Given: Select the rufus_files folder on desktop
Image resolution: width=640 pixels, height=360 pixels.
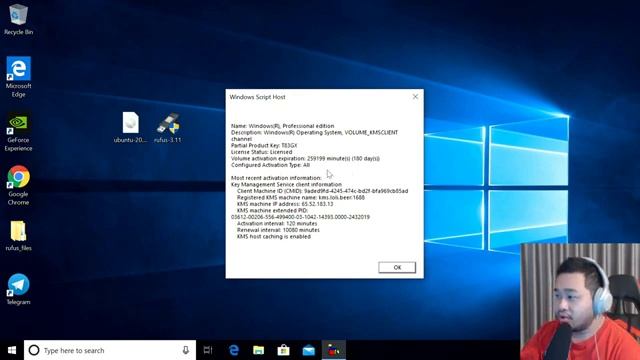Looking at the screenshot, I should pos(18,236).
